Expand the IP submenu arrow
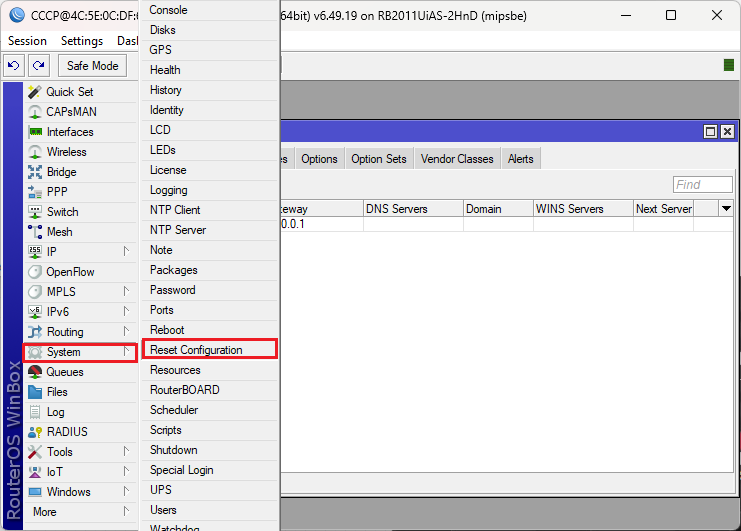The width and height of the screenshot is (741, 531). pos(126,251)
